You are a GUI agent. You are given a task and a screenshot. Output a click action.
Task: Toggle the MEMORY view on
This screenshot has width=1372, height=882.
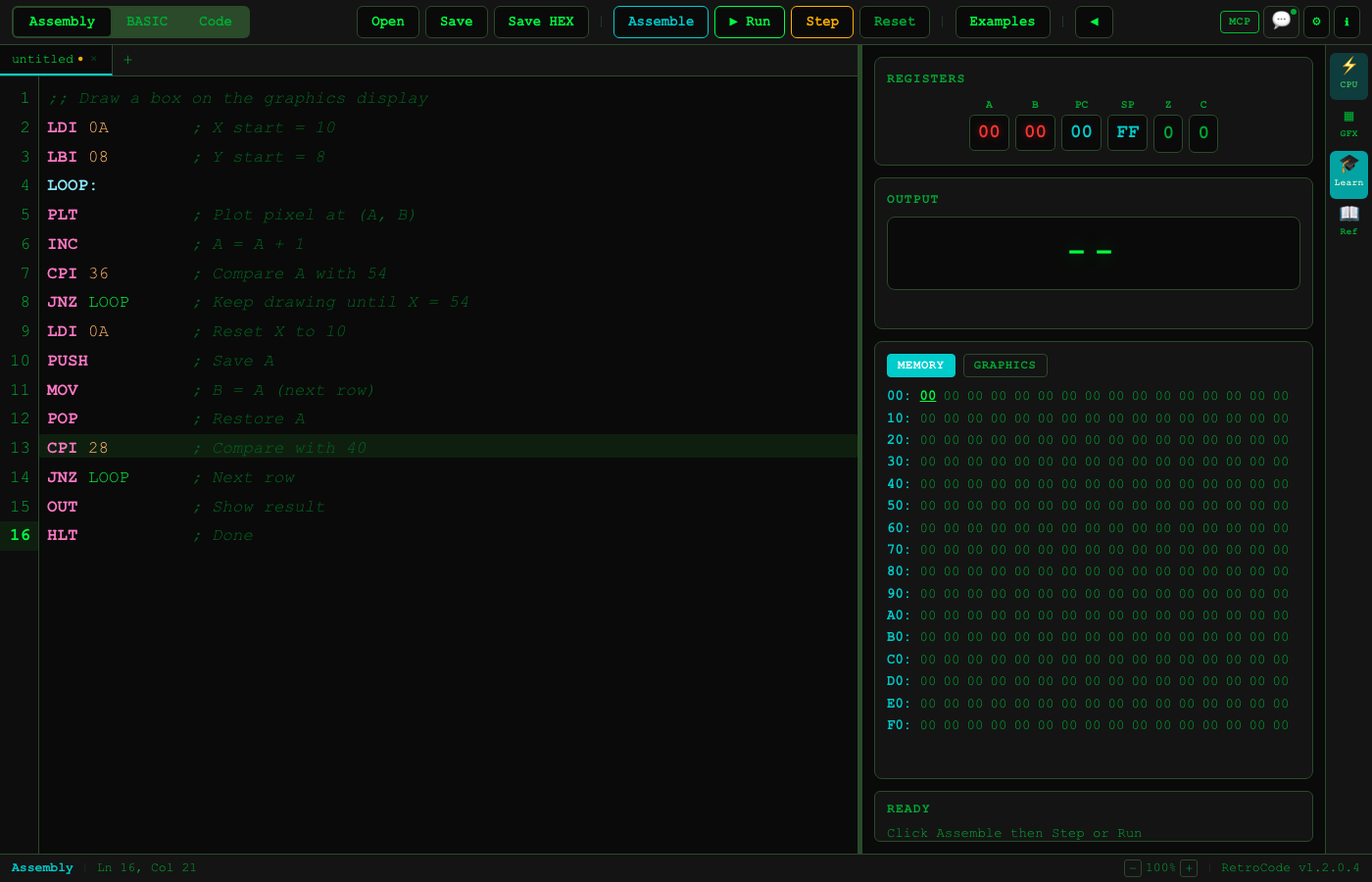pos(920,365)
